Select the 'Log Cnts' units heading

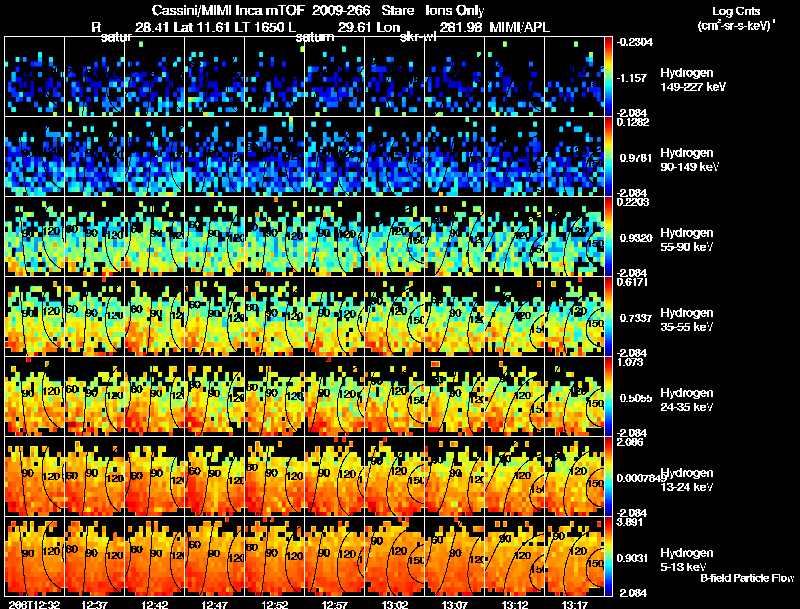(736, 11)
